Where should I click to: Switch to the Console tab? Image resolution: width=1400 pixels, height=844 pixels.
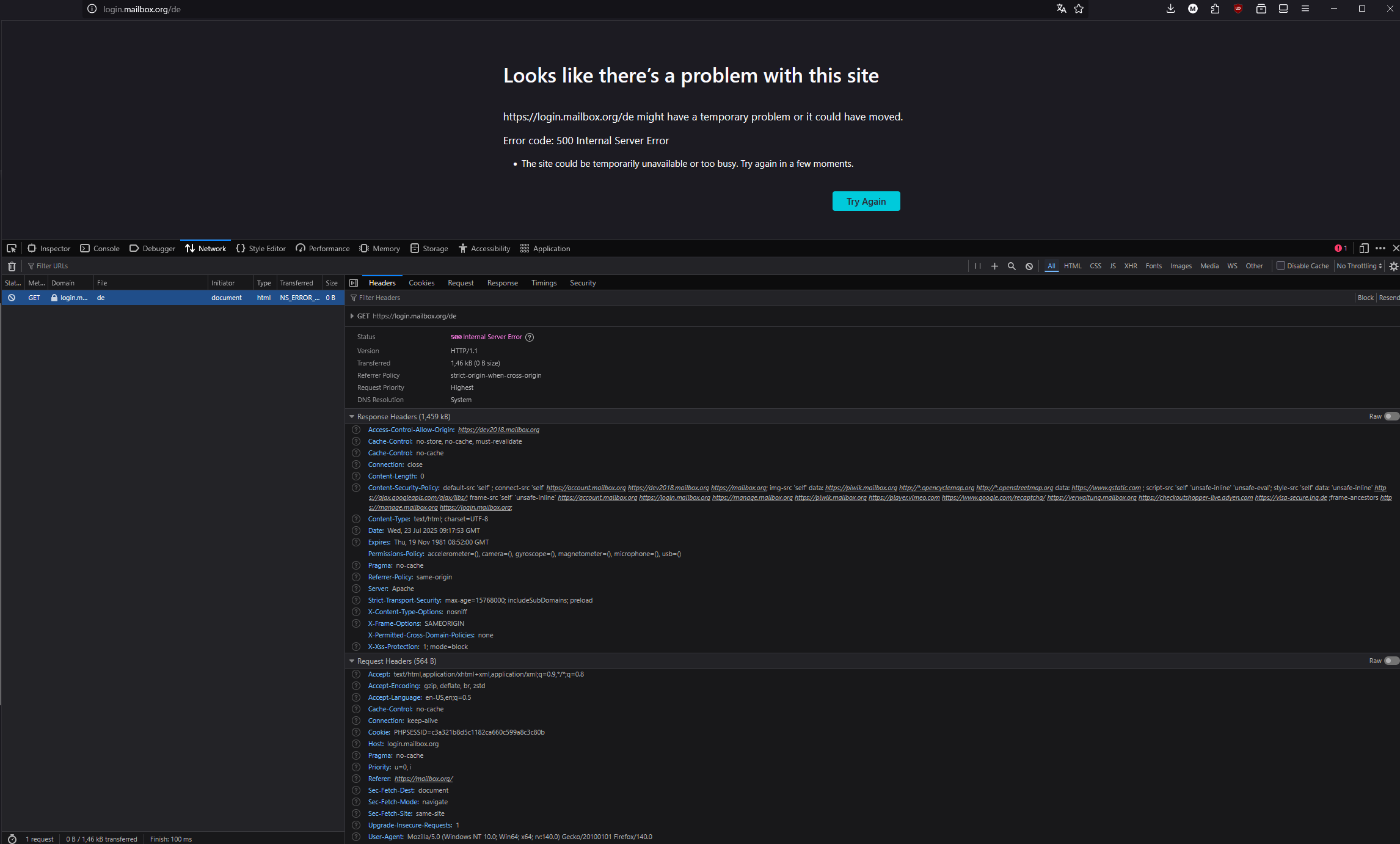click(x=100, y=248)
